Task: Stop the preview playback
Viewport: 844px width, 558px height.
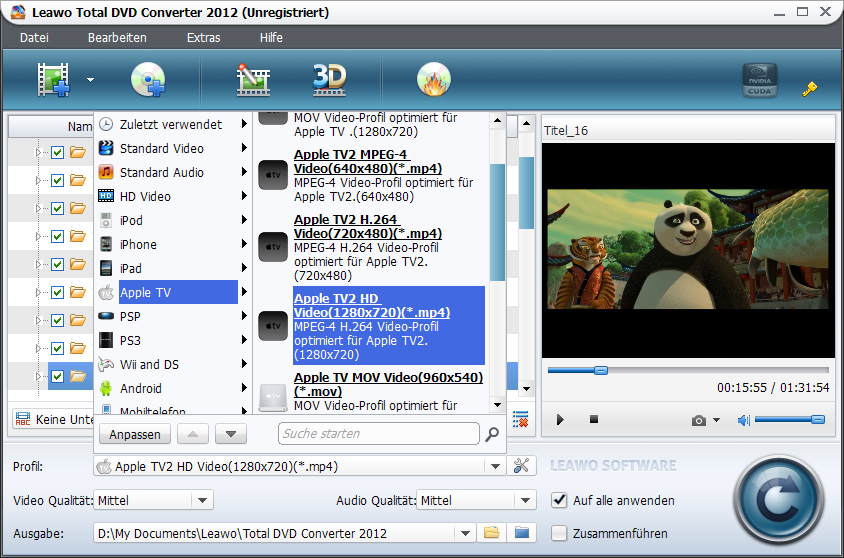Action: pyautogui.click(x=594, y=419)
